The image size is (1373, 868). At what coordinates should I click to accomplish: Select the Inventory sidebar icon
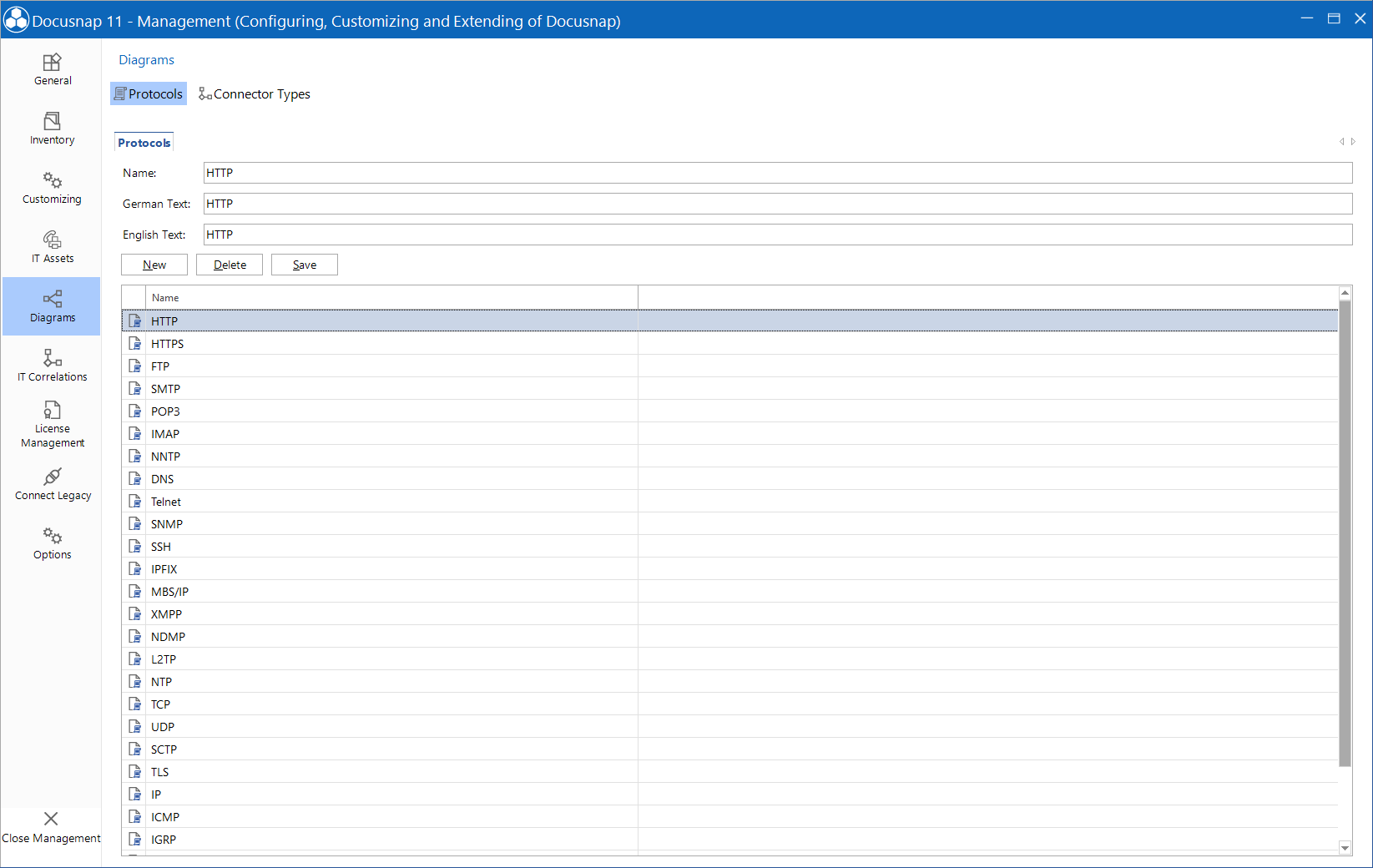[x=52, y=128]
